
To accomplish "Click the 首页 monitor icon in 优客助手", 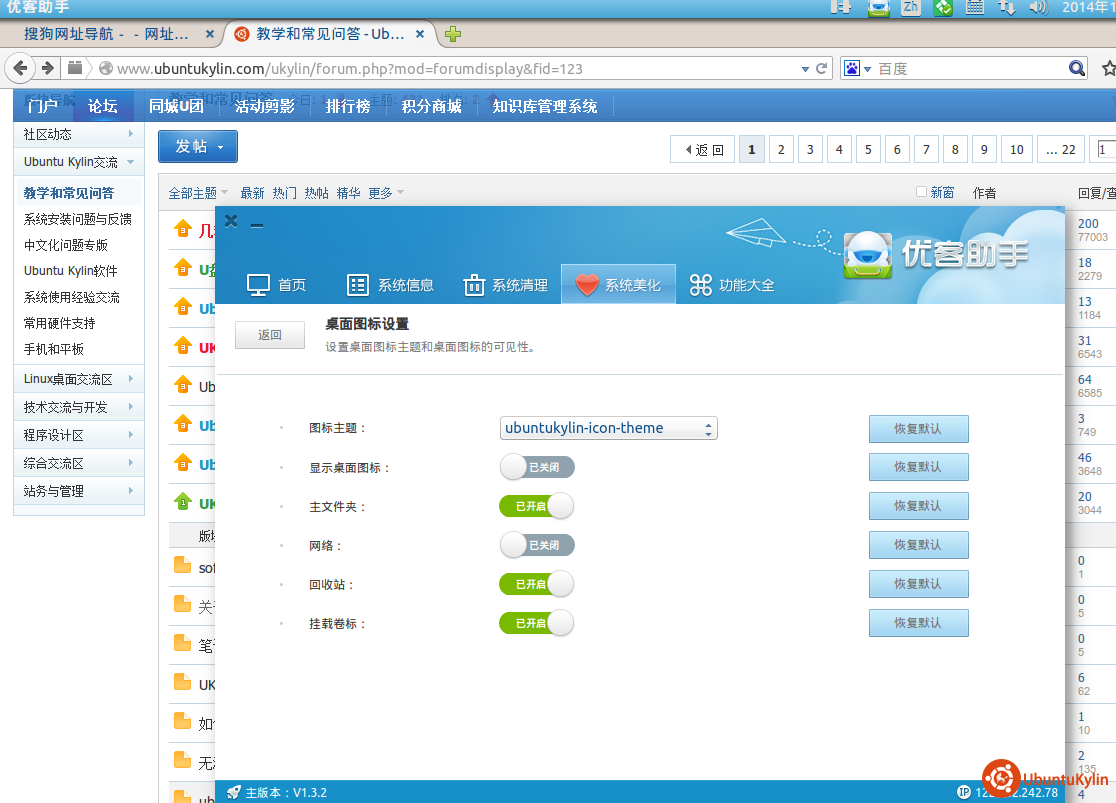I will 259,285.
